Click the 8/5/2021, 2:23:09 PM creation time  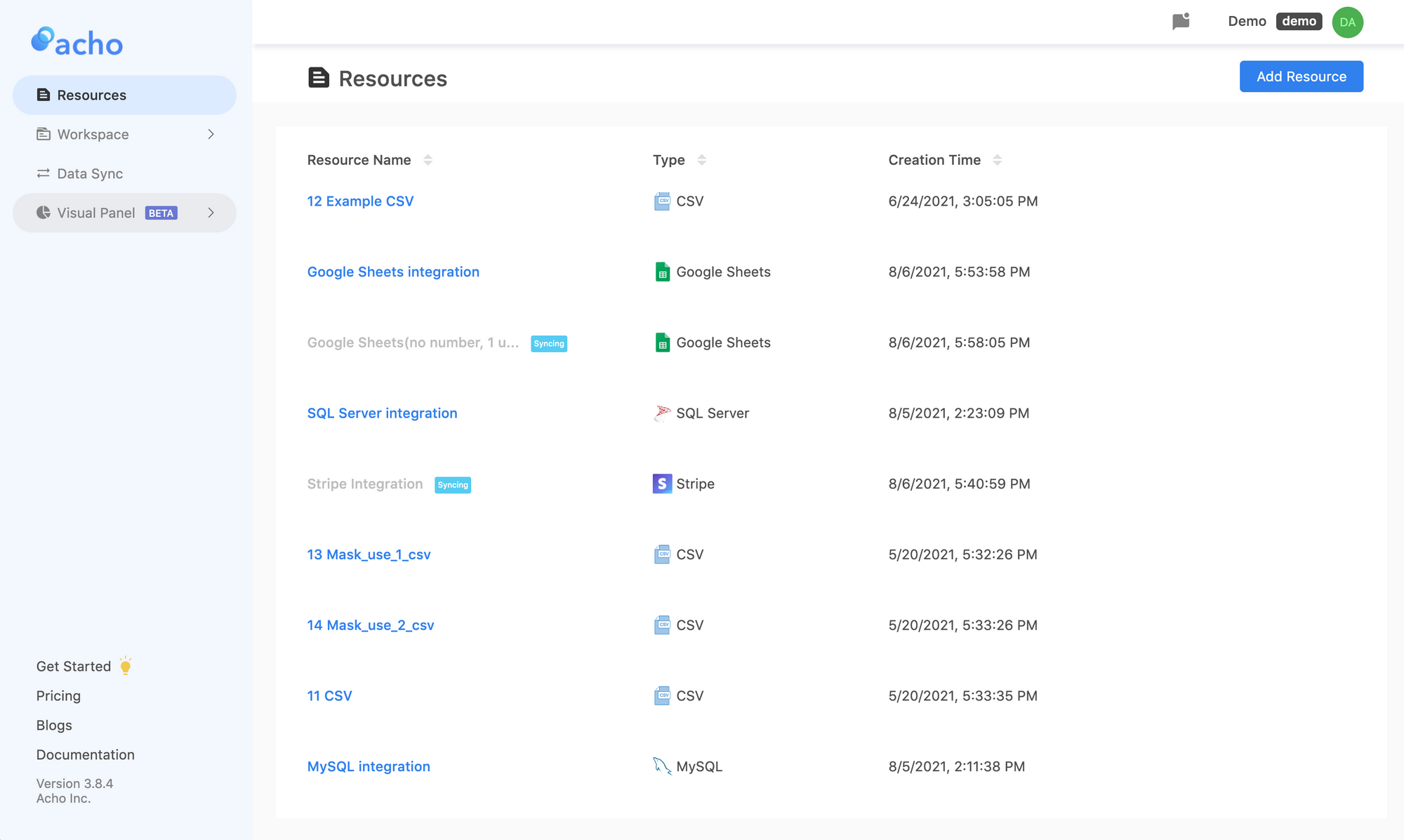click(x=959, y=413)
